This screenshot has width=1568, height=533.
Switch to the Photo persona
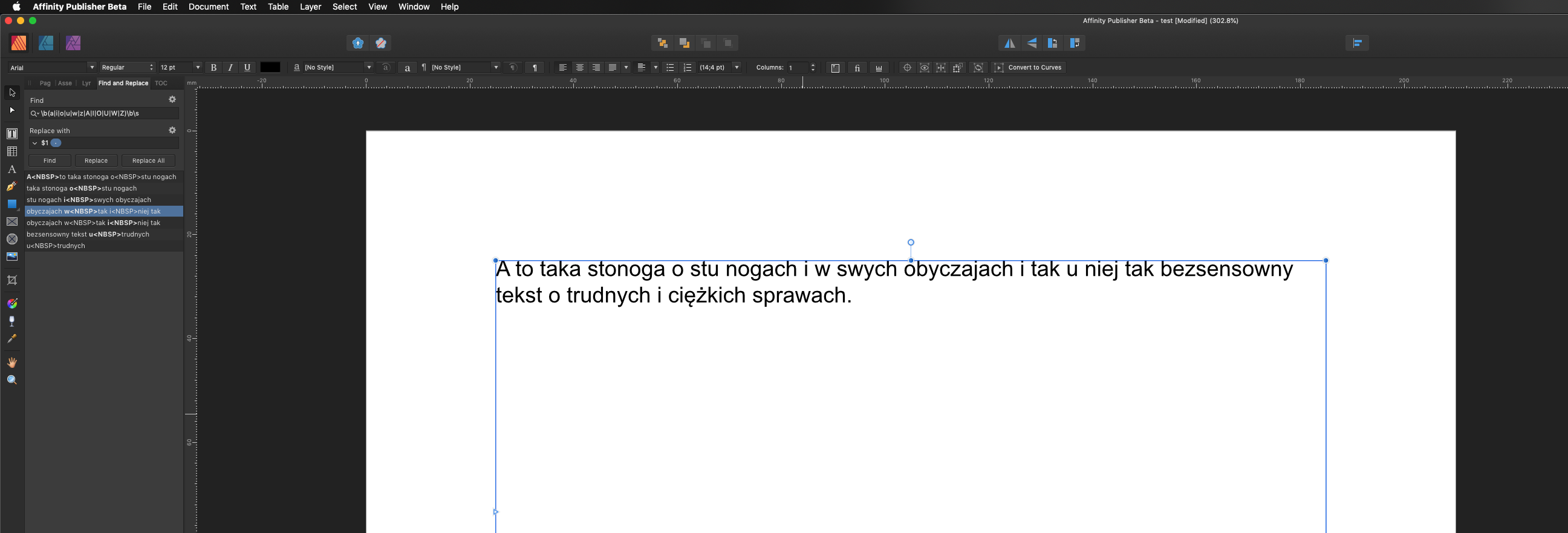(x=73, y=42)
